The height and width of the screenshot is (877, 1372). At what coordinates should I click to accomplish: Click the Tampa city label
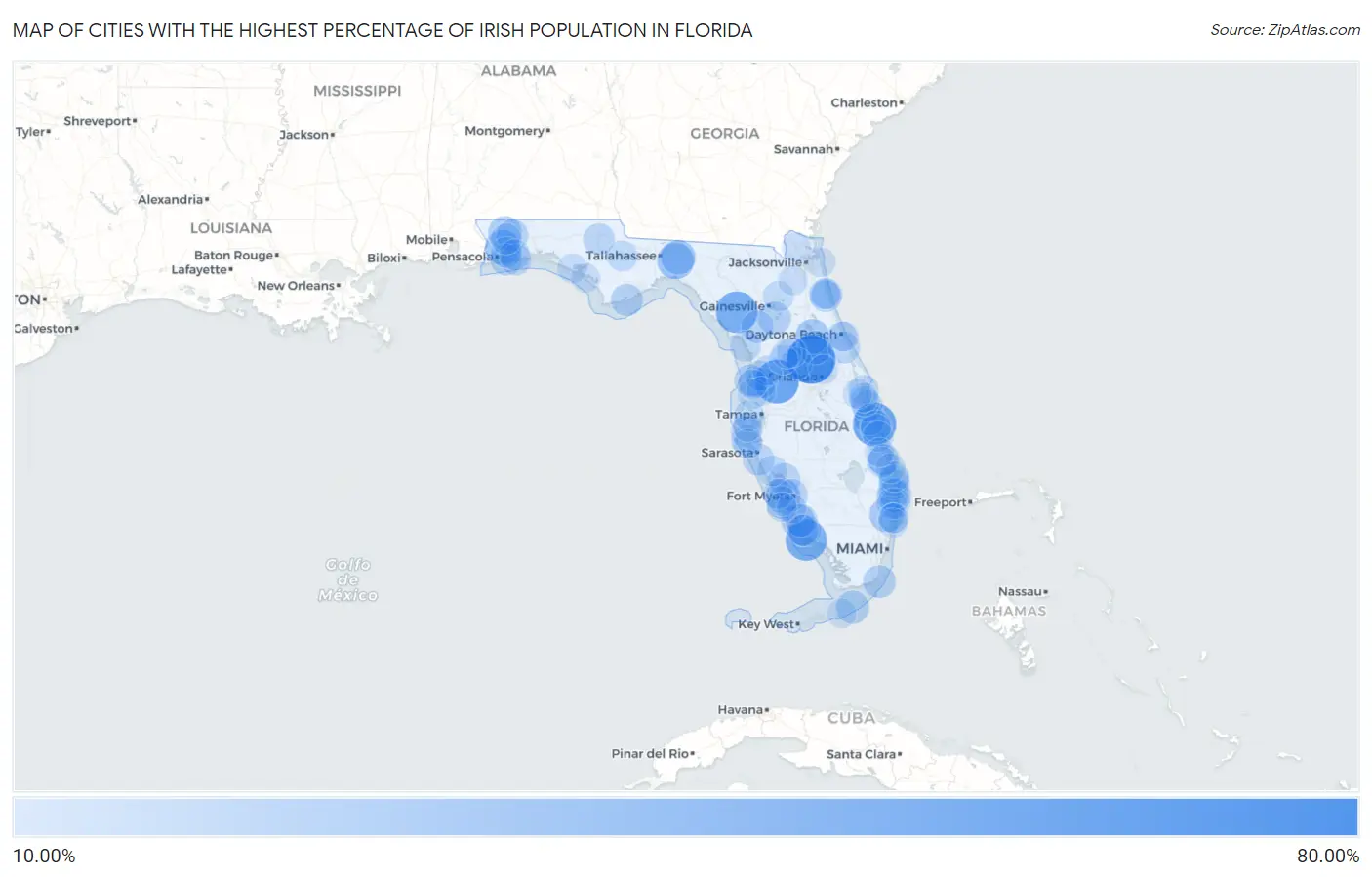tap(737, 415)
